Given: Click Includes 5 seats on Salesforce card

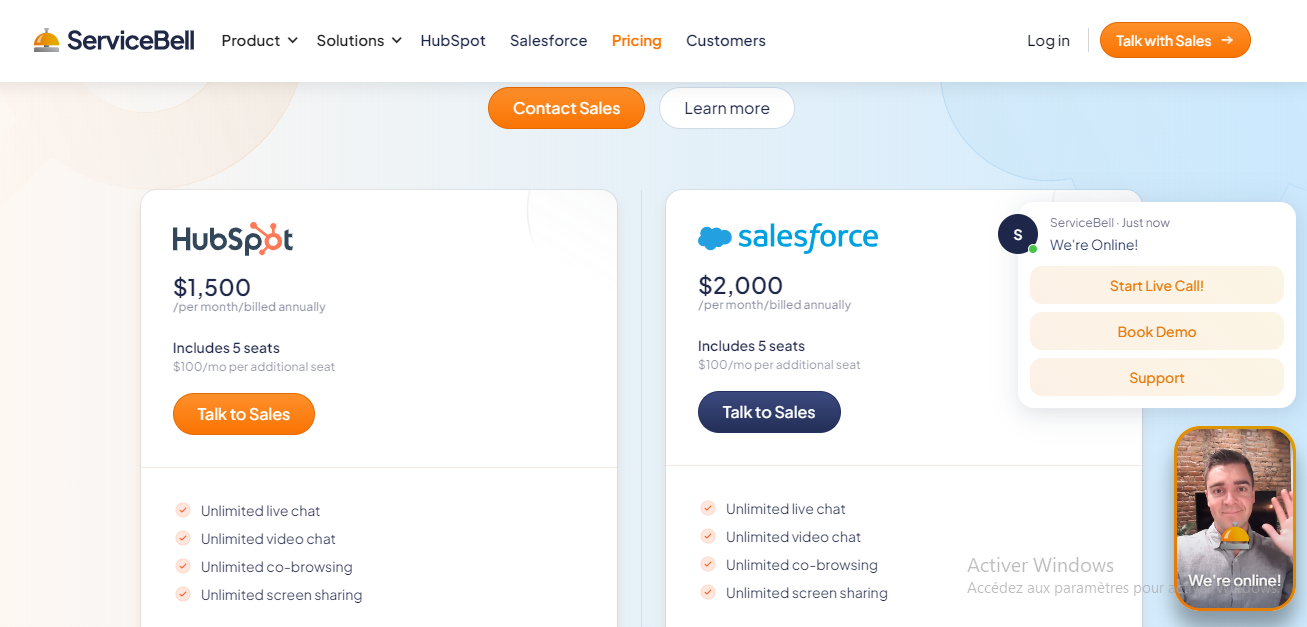Looking at the screenshot, I should tap(751, 346).
